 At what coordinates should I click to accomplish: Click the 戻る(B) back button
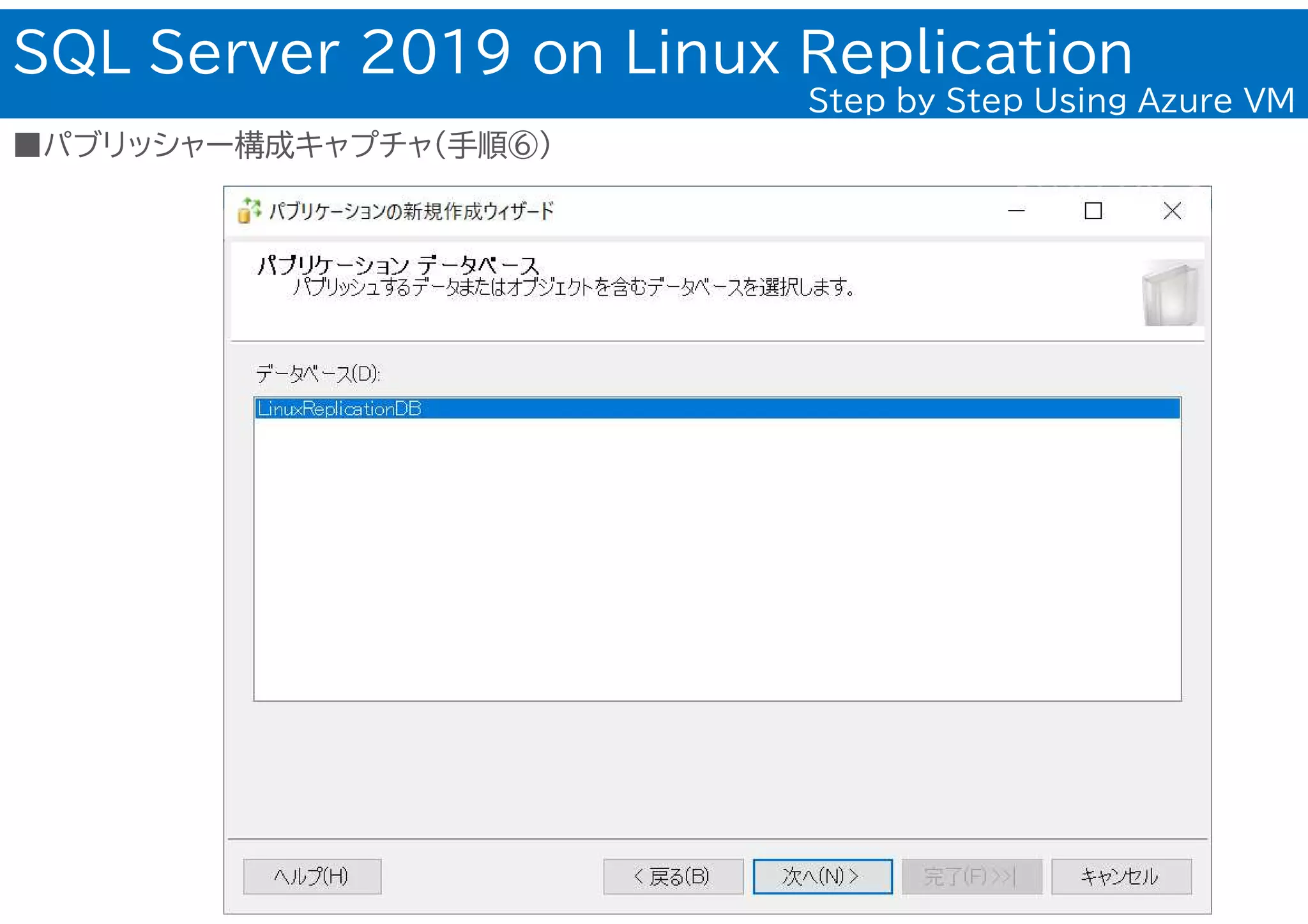(x=673, y=876)
